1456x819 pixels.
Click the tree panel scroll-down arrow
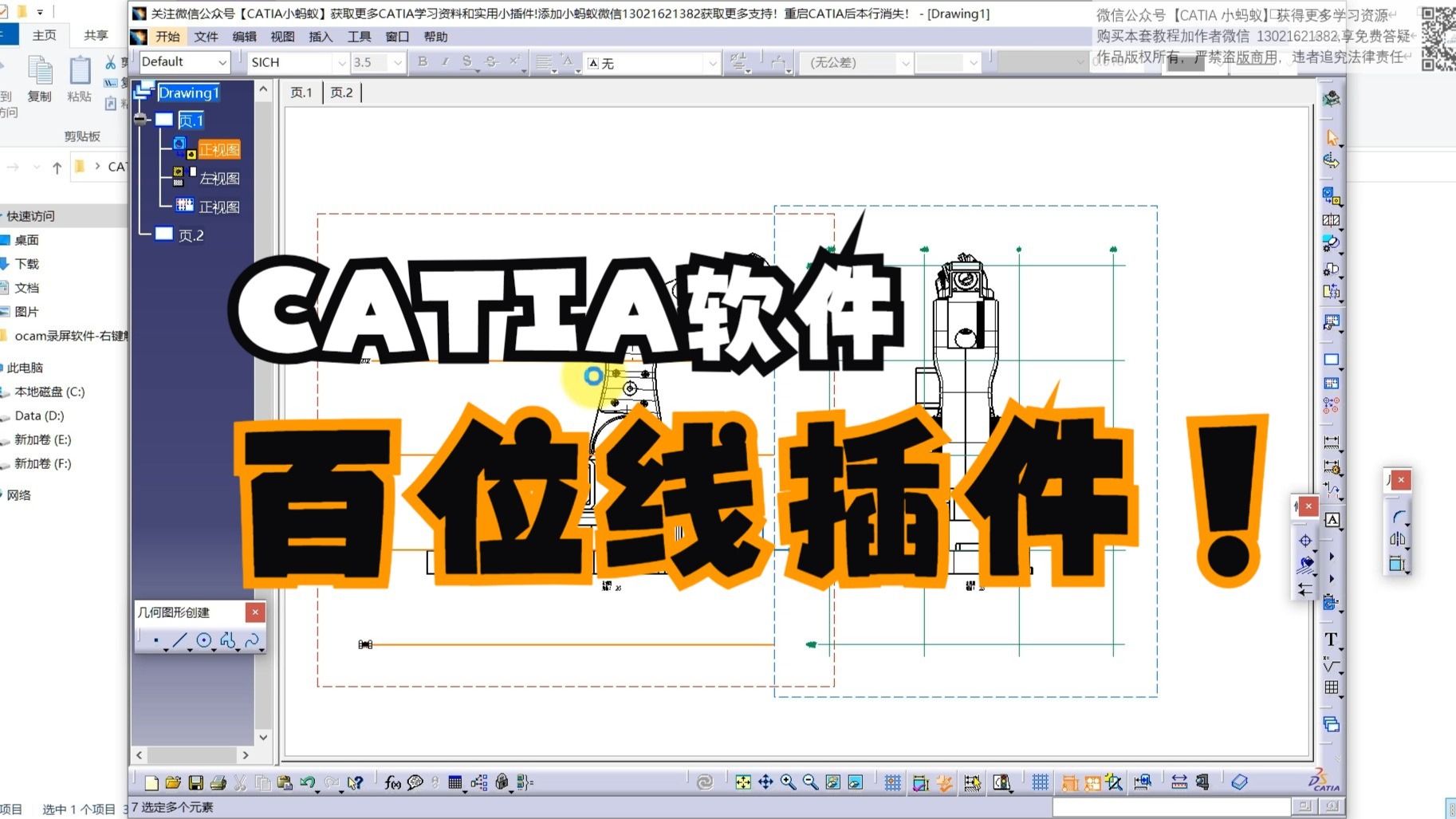[264, 738]
